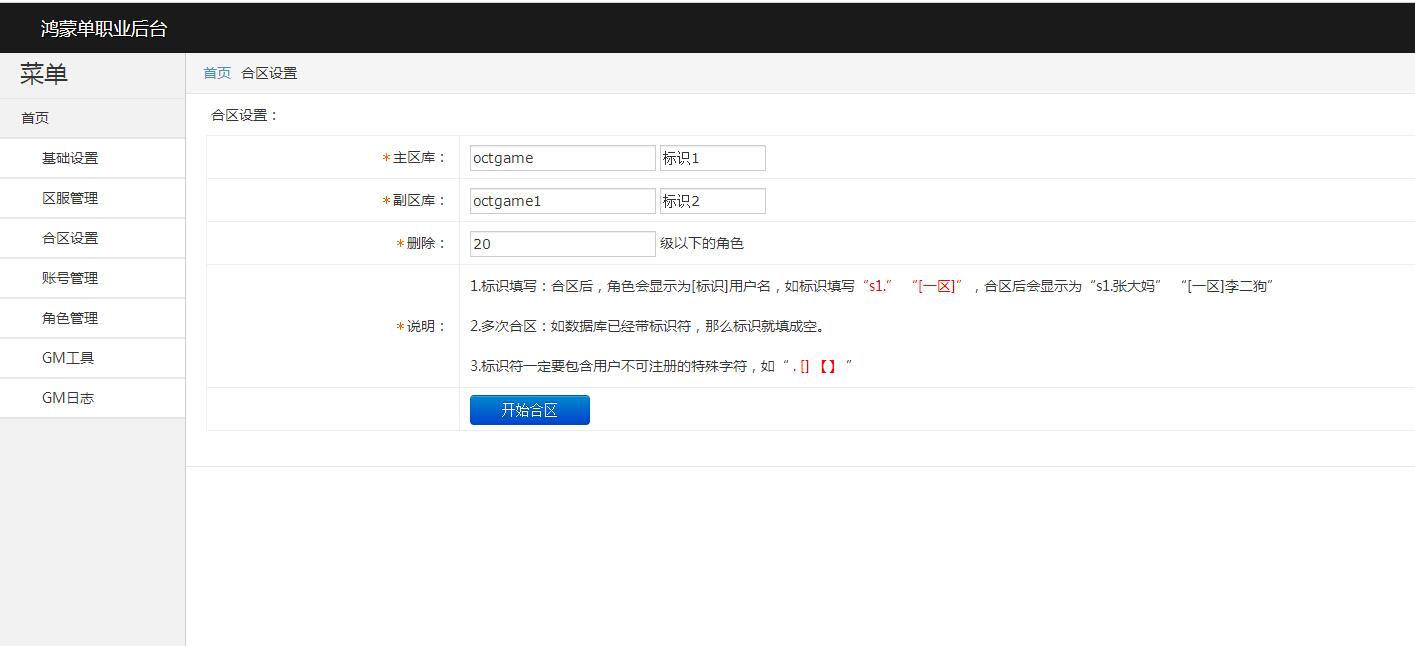Click 合区设置 in the breadcrumb bar

click(x=269, y=73)
